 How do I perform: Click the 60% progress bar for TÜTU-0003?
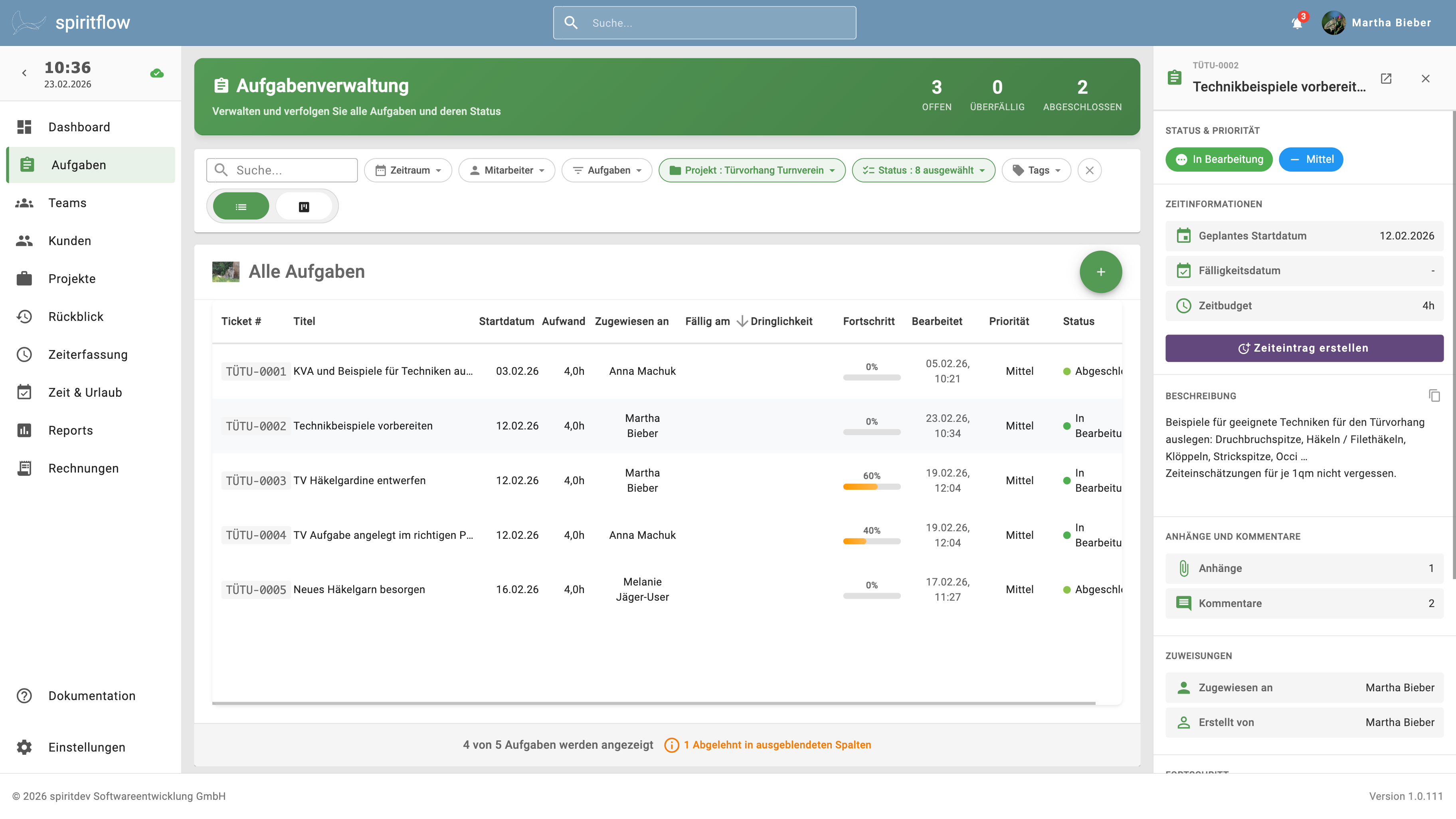(872, 487)
